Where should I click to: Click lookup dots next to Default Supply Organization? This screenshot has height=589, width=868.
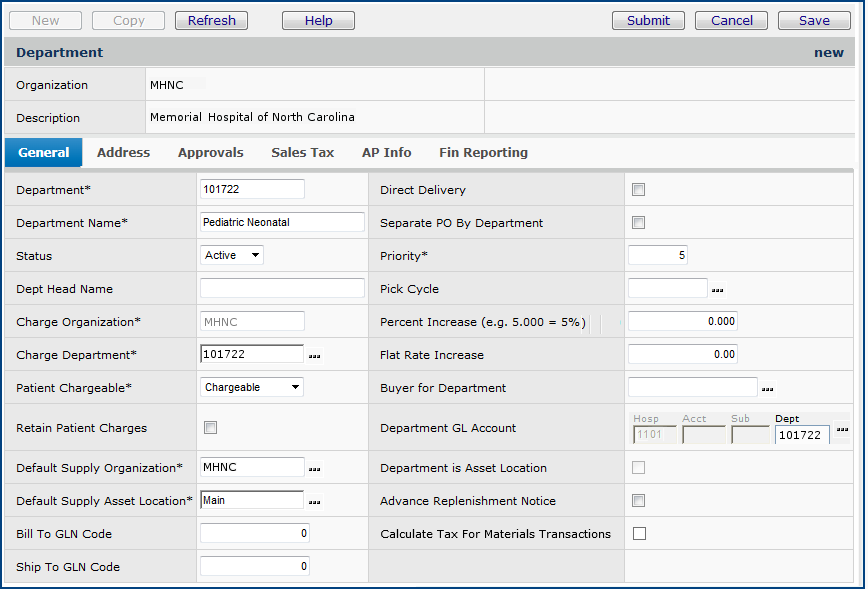[316, 468]
